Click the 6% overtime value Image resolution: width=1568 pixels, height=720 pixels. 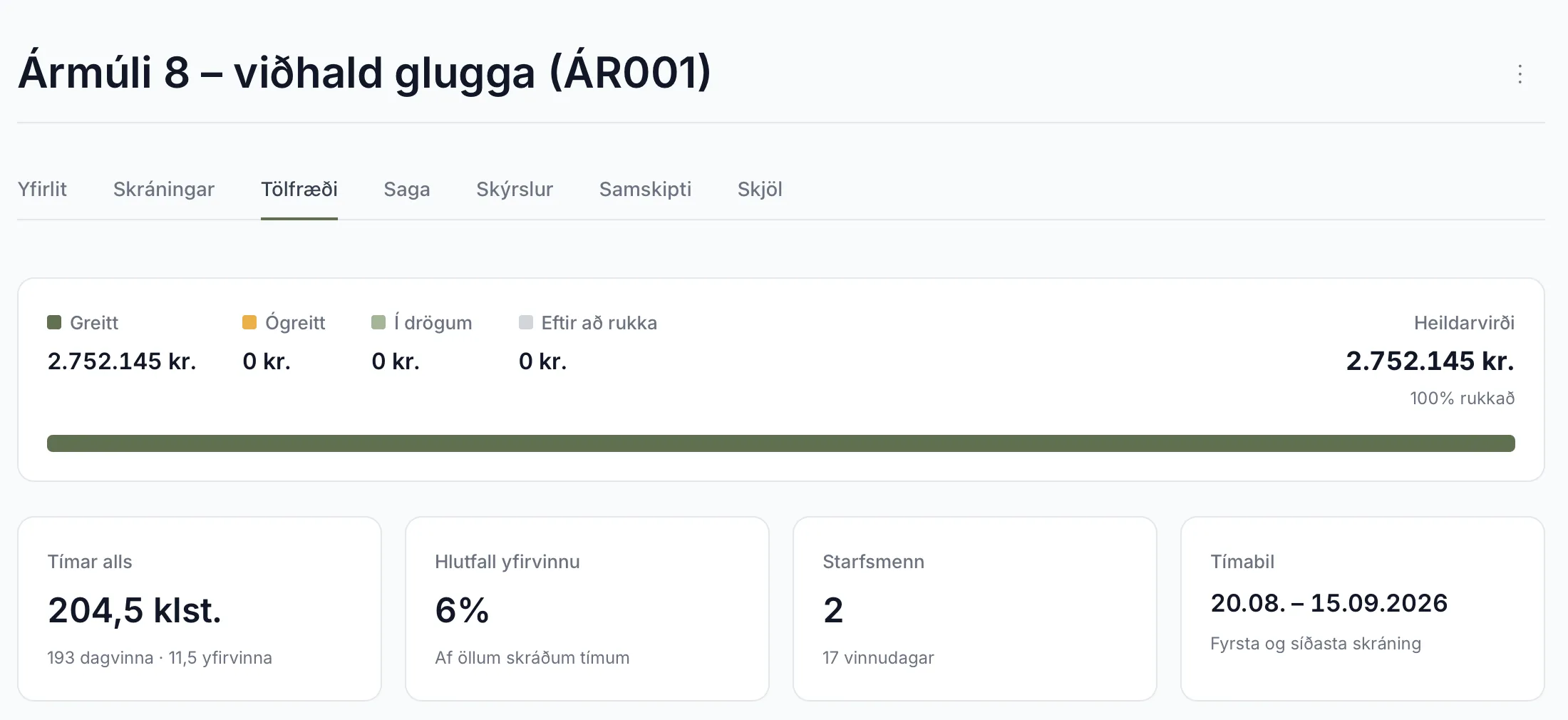point(462,610)
